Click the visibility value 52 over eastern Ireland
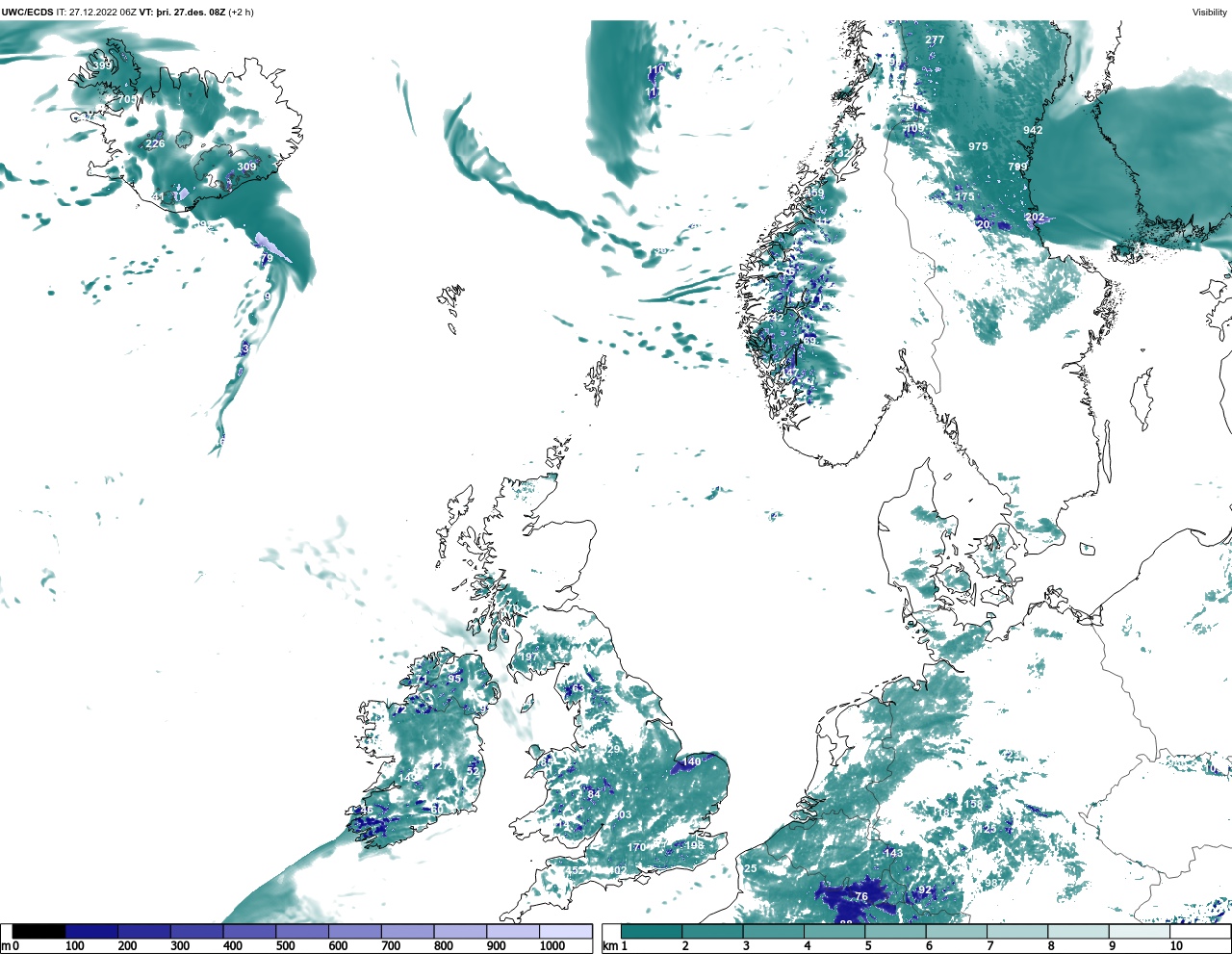The width and height of the screenshot is (1232, 954). [473, 771]
